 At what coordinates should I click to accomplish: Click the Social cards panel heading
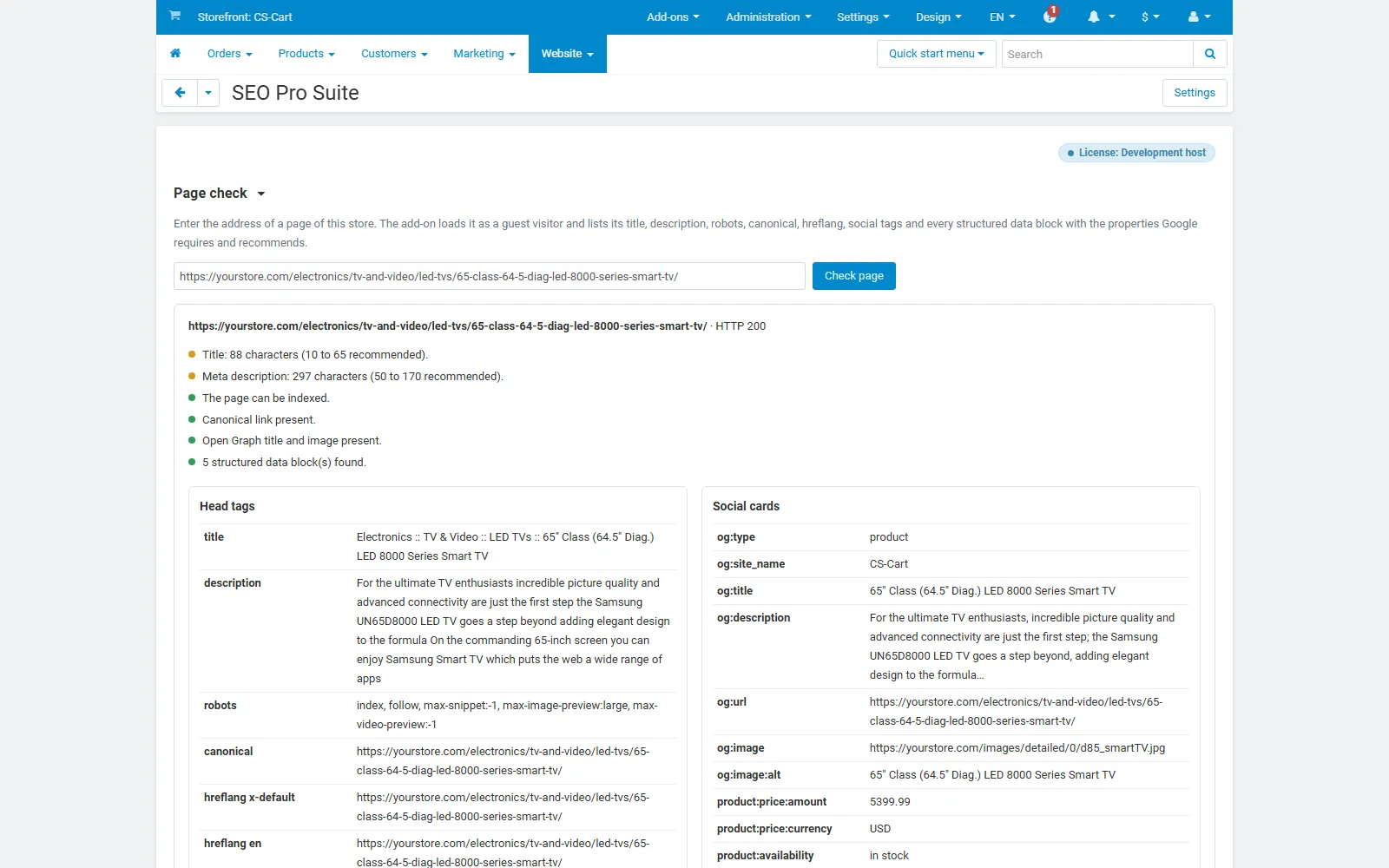click(x=747, y=506)
